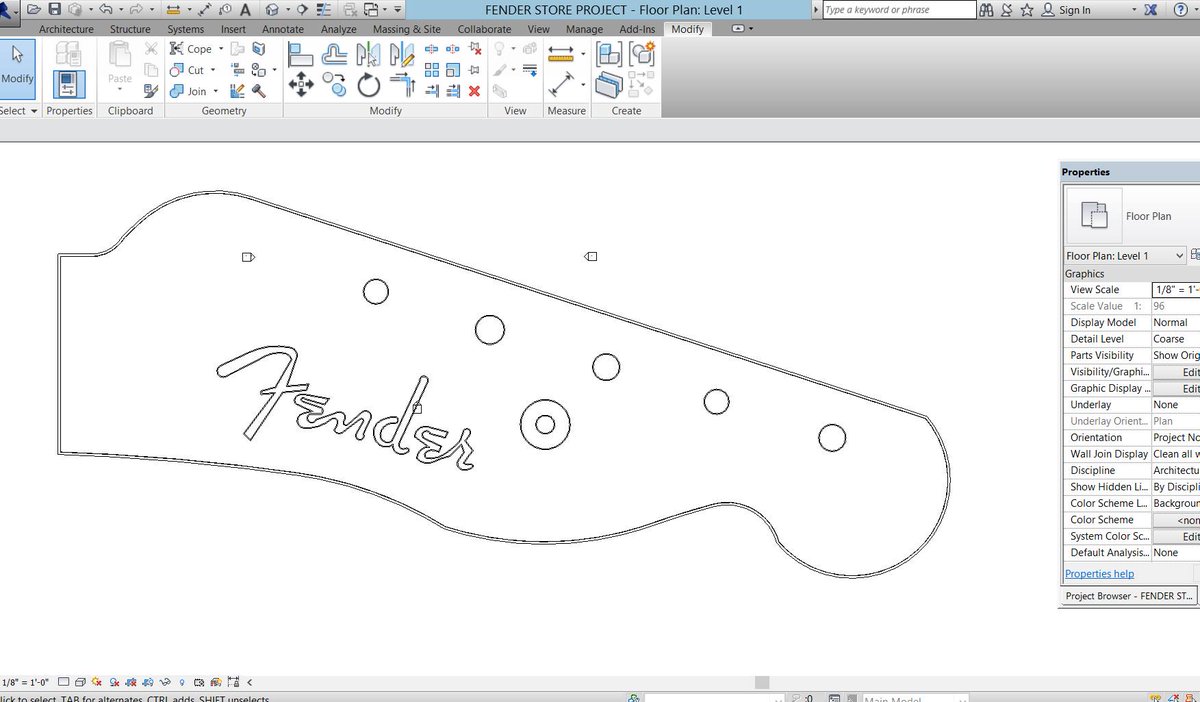Open the Structure ribbon tab
1200x702 pixels.
[x=130, y=29]
